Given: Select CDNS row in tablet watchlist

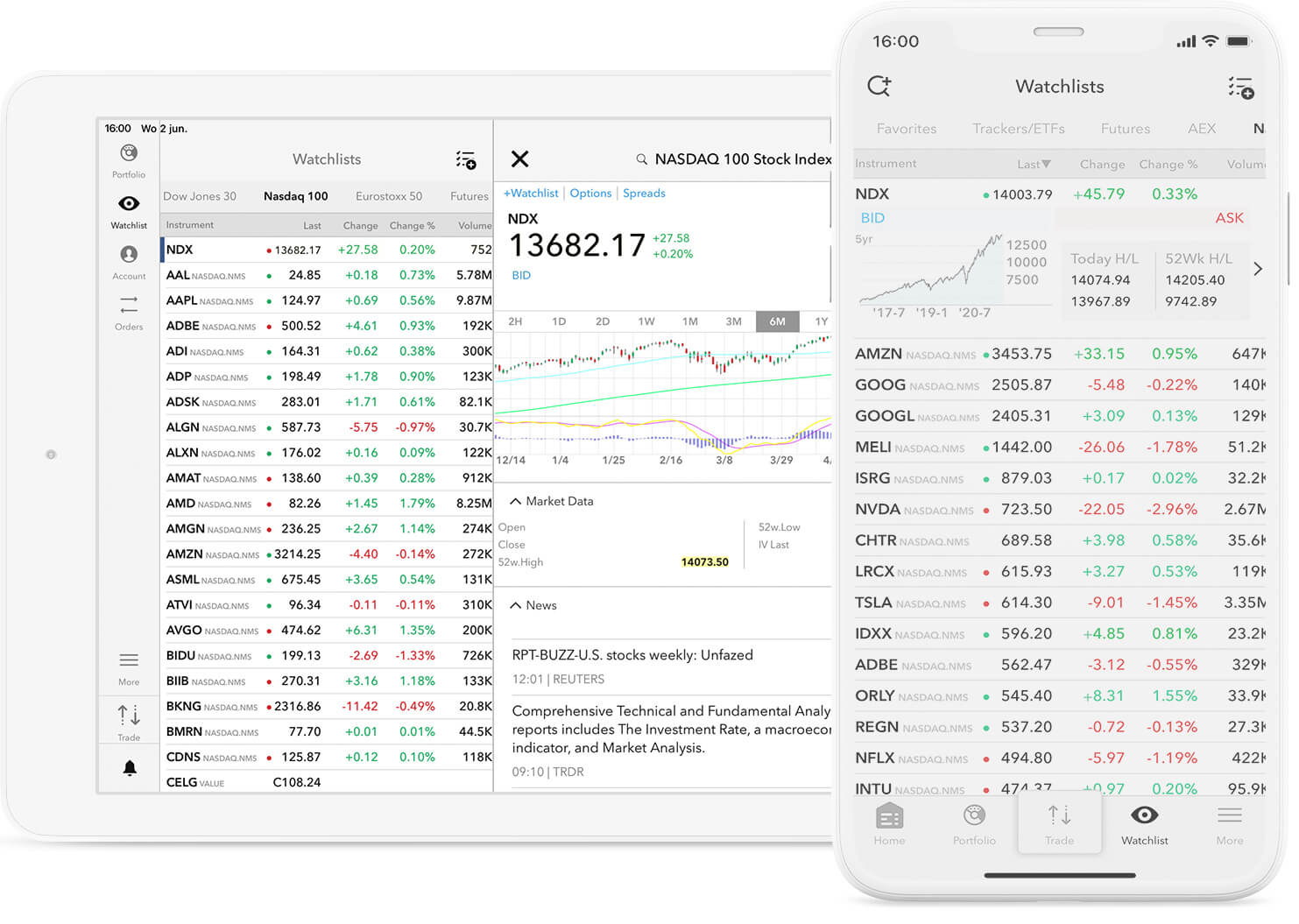Looking at the screenshot, I should 327,757.
